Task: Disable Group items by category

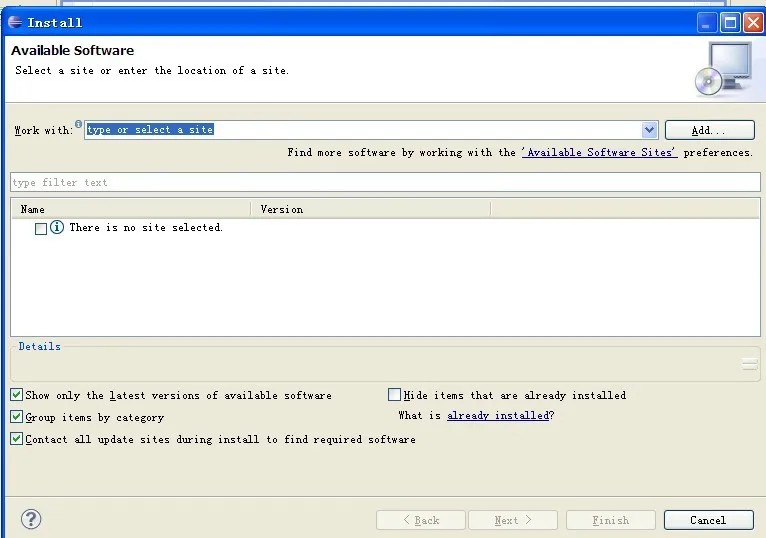Action: coord(17,417)
